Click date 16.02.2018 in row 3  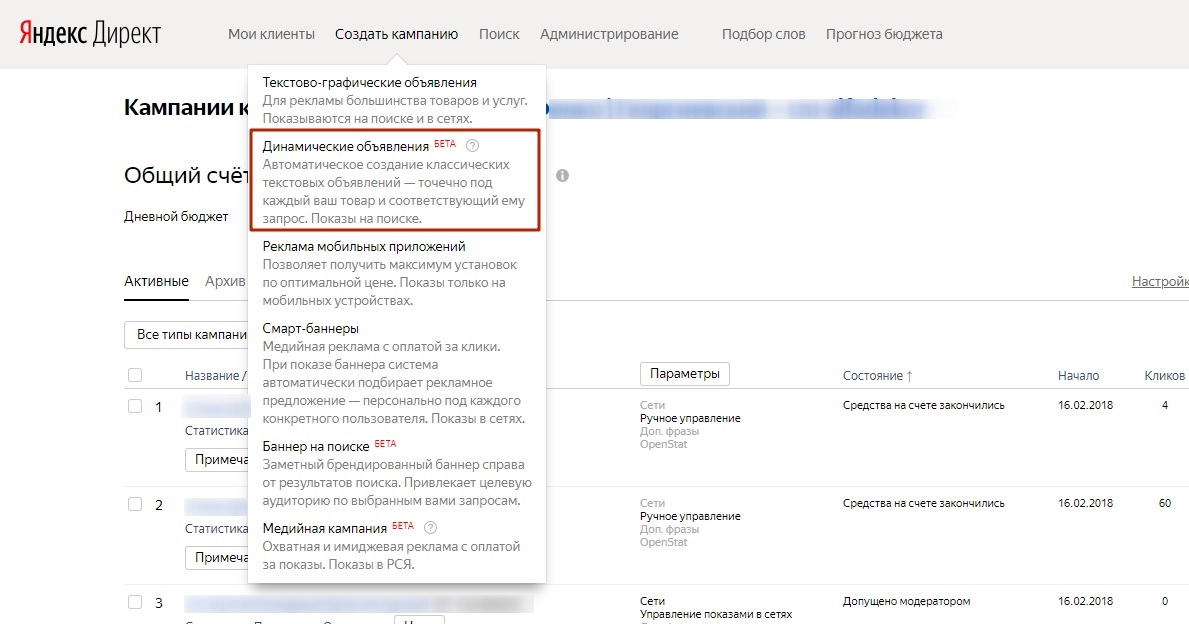tap(1085, 601)
